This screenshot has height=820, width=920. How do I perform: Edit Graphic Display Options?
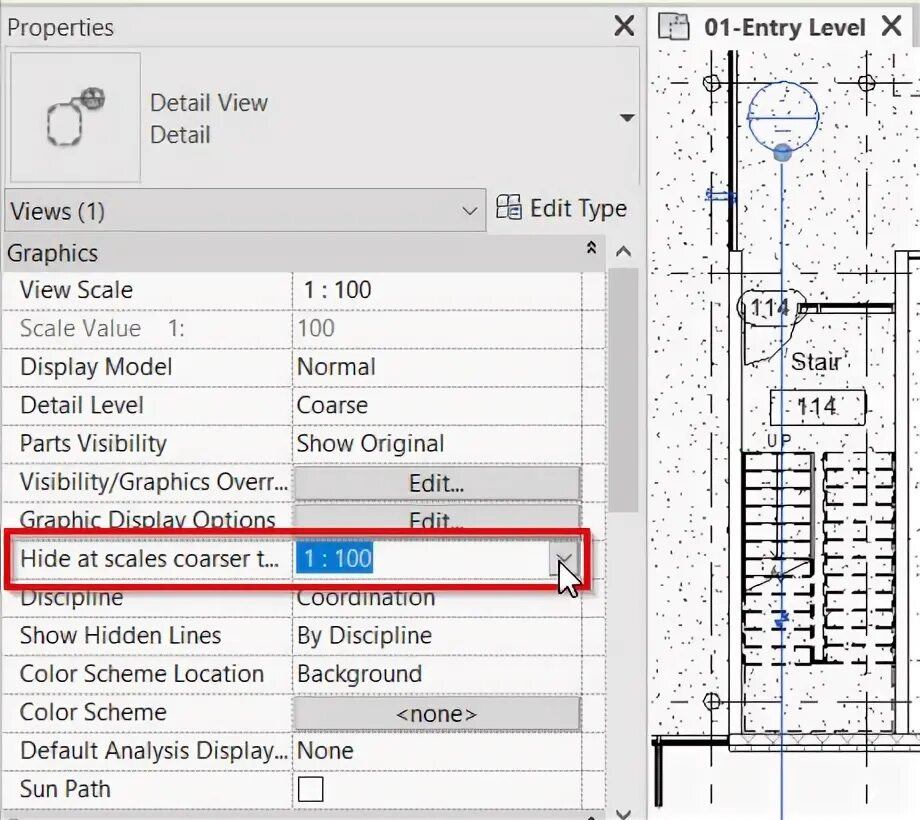(x=437, y=517)
